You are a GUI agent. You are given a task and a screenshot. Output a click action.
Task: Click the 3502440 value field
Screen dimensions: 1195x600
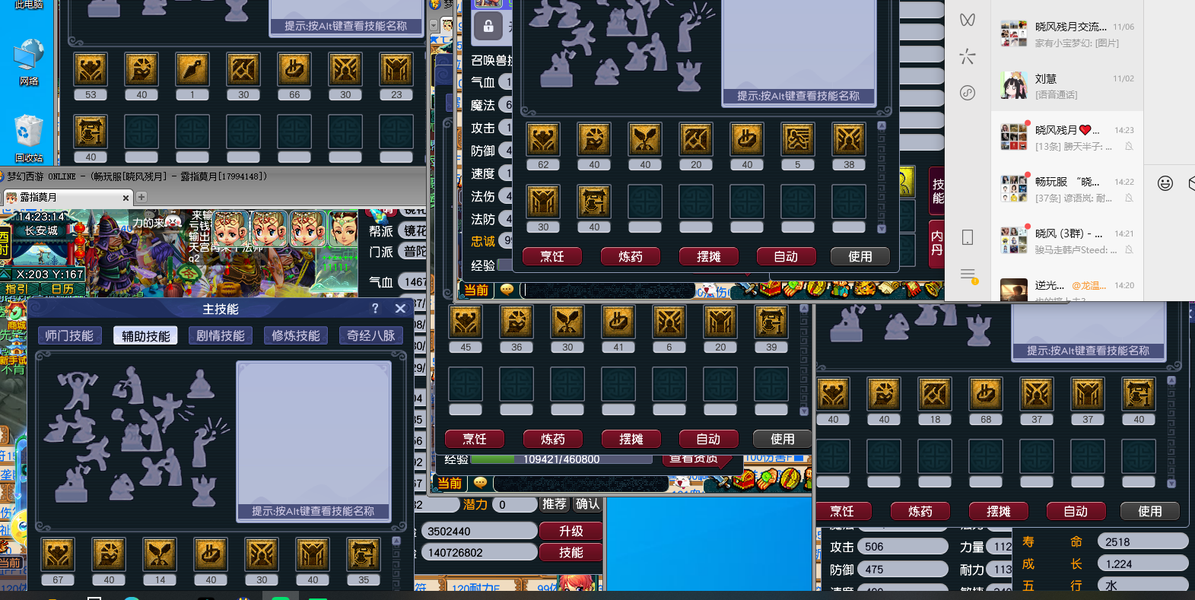coord(480,531)
